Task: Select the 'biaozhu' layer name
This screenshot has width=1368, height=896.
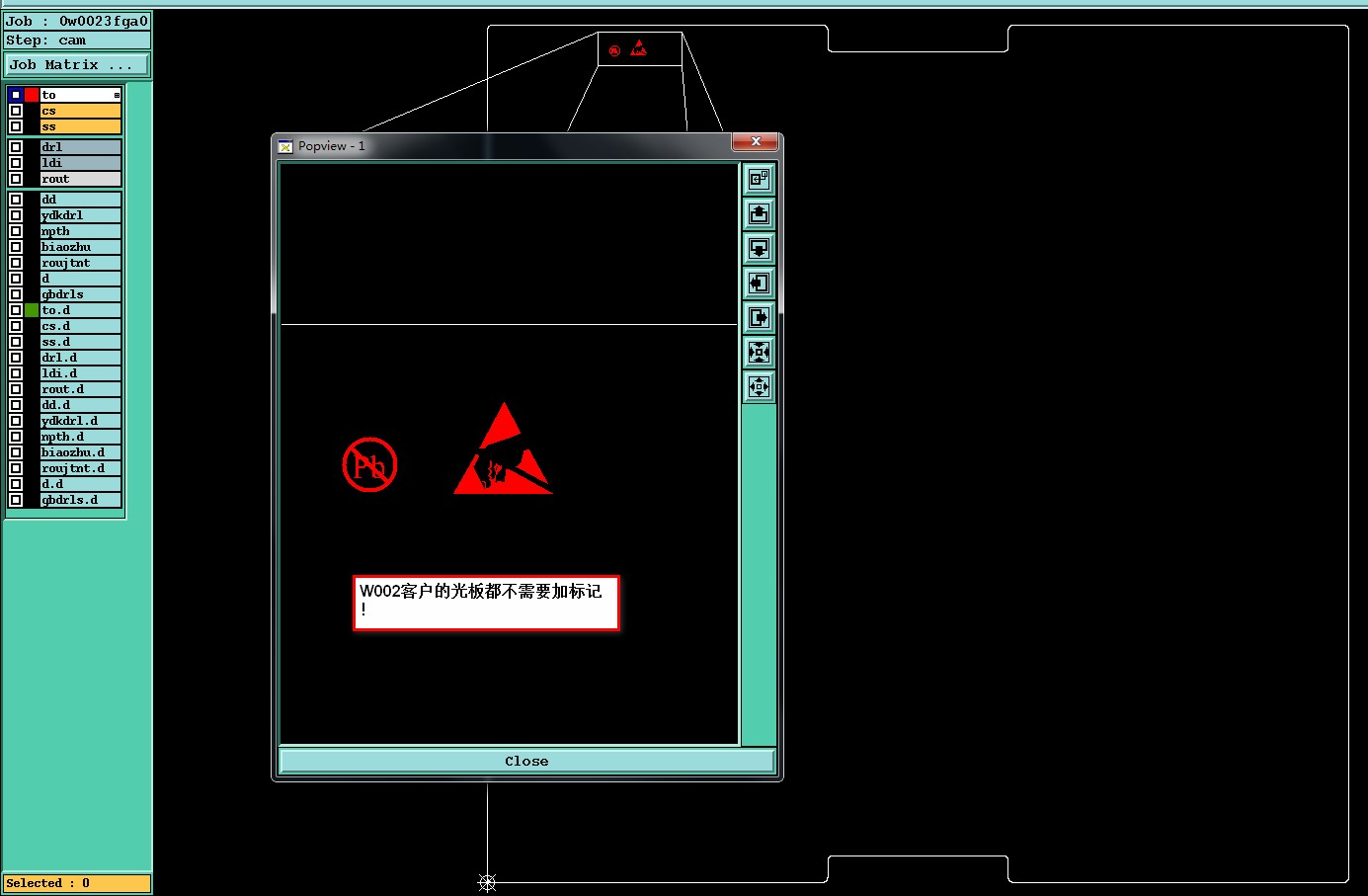Action: click(x=80, y=247)
